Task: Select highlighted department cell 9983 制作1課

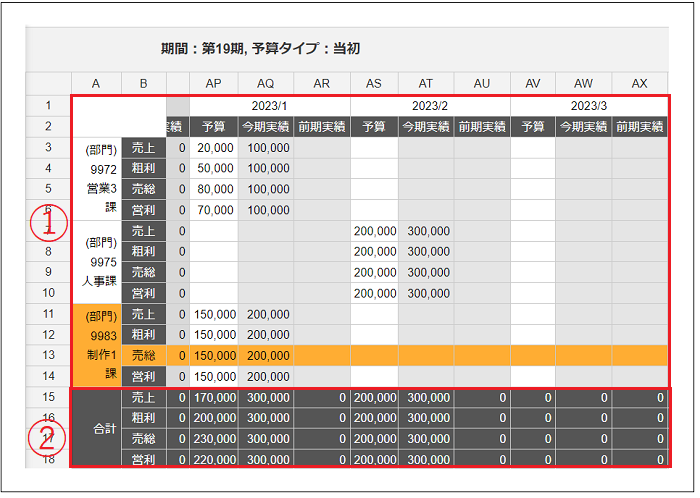Action: click(x=97, y=345)
